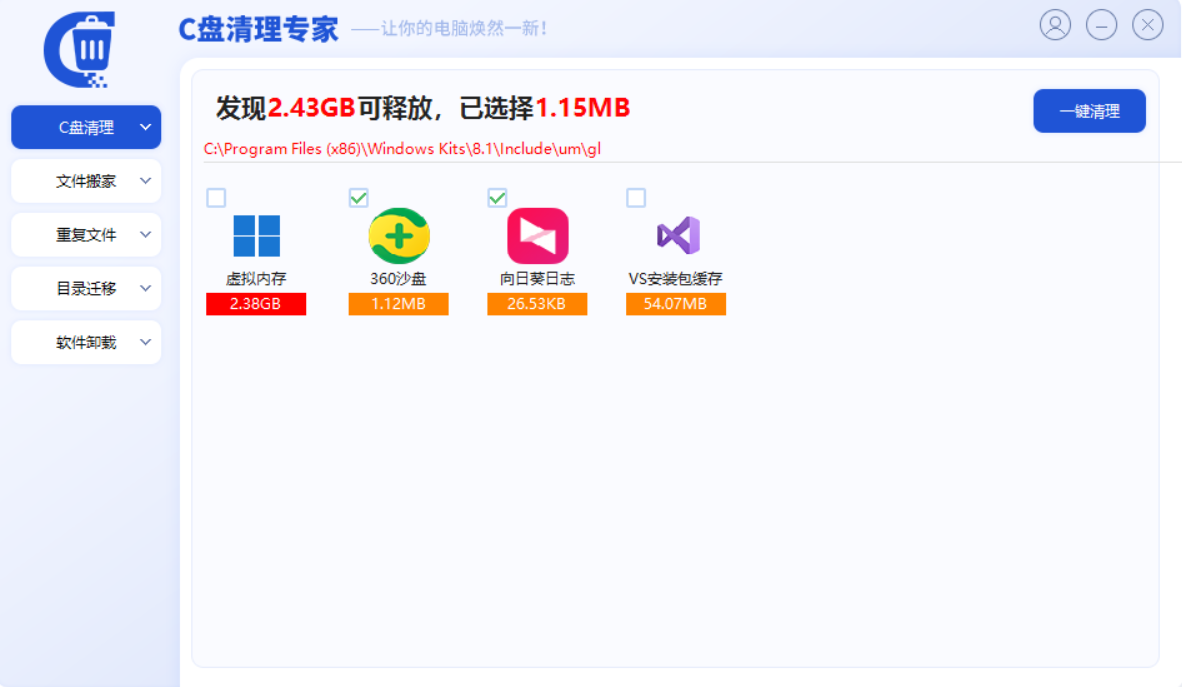Click the trash can app logo
This screenshot has width=1182, height=687.
(80, 50)
